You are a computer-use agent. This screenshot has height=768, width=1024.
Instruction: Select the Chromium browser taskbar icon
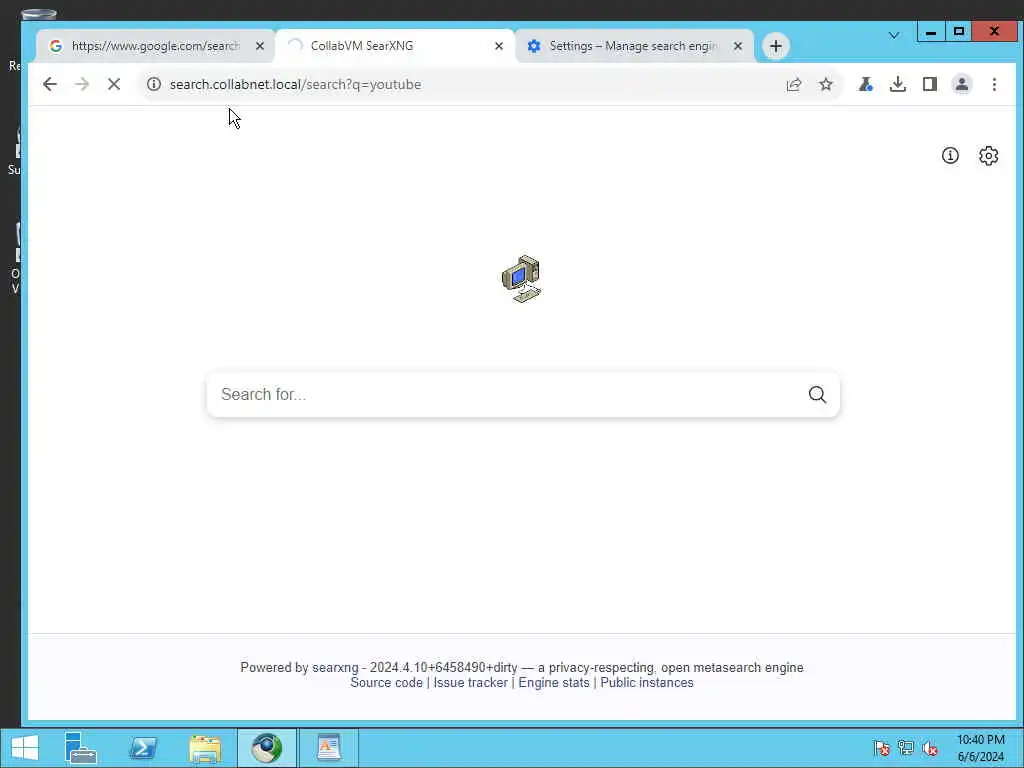pos(266,748)
